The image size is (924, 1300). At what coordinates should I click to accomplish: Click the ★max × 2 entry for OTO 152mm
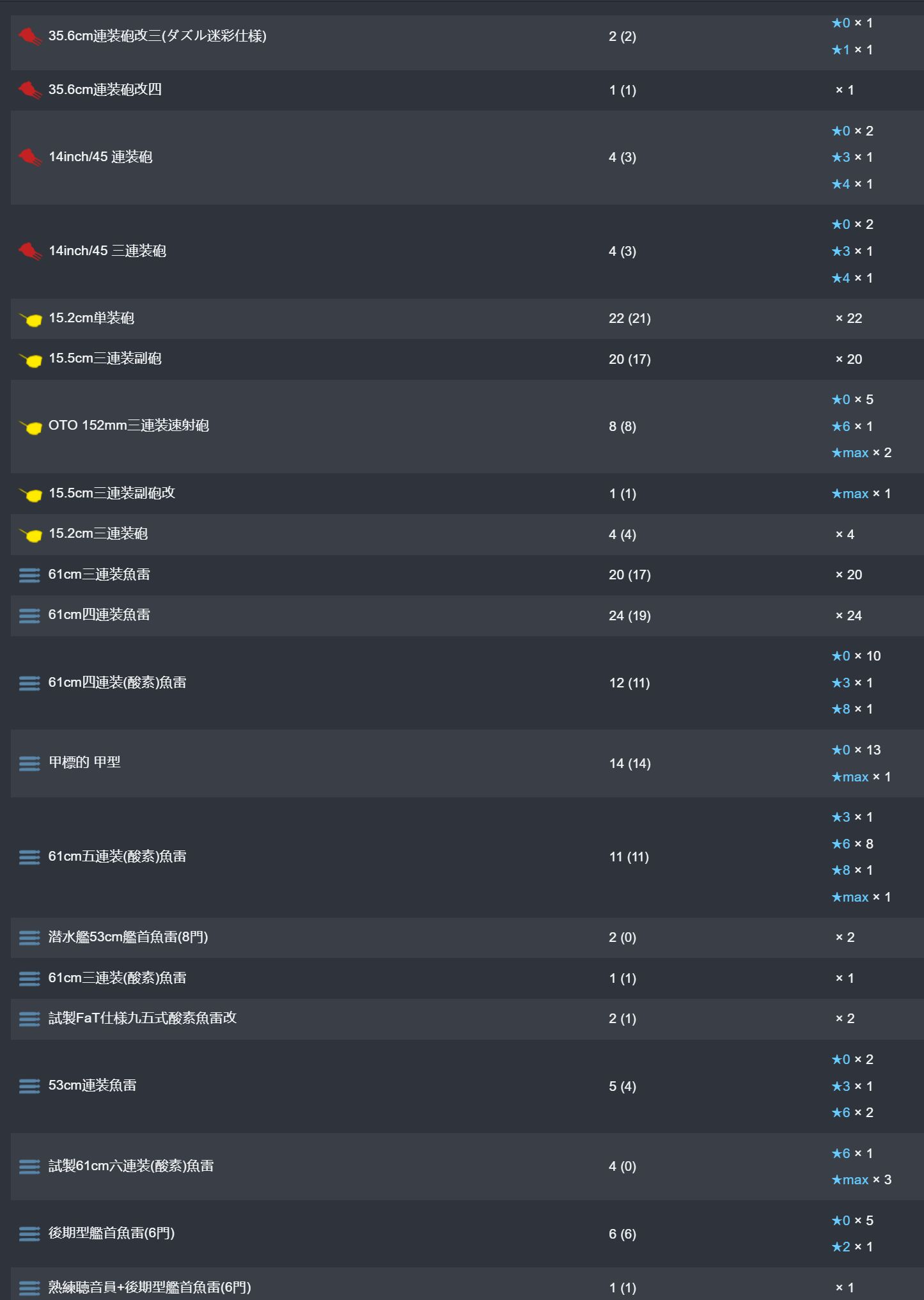[861, 453]
